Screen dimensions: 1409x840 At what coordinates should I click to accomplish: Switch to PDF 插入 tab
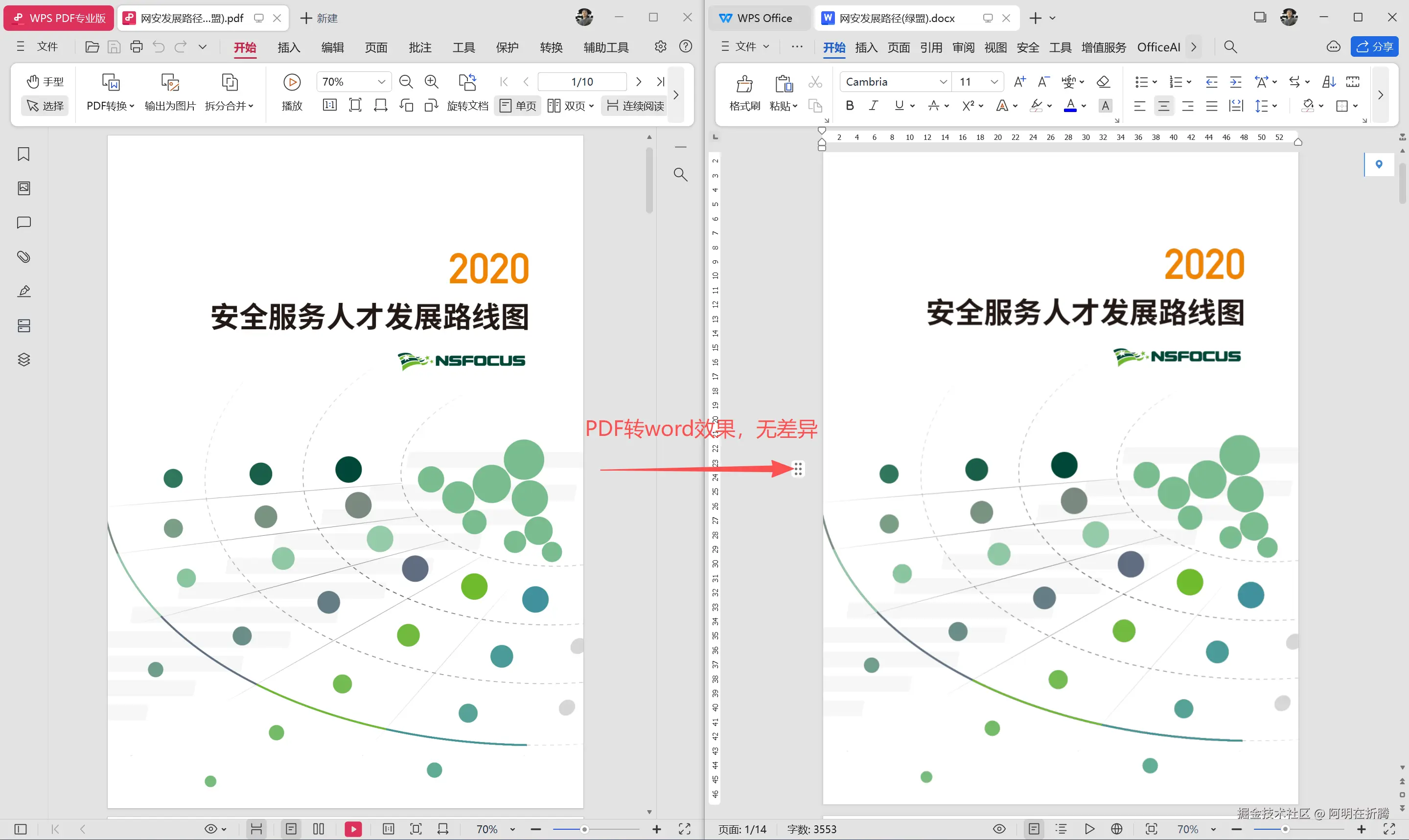pyautogui.click(x=289, y=47)
